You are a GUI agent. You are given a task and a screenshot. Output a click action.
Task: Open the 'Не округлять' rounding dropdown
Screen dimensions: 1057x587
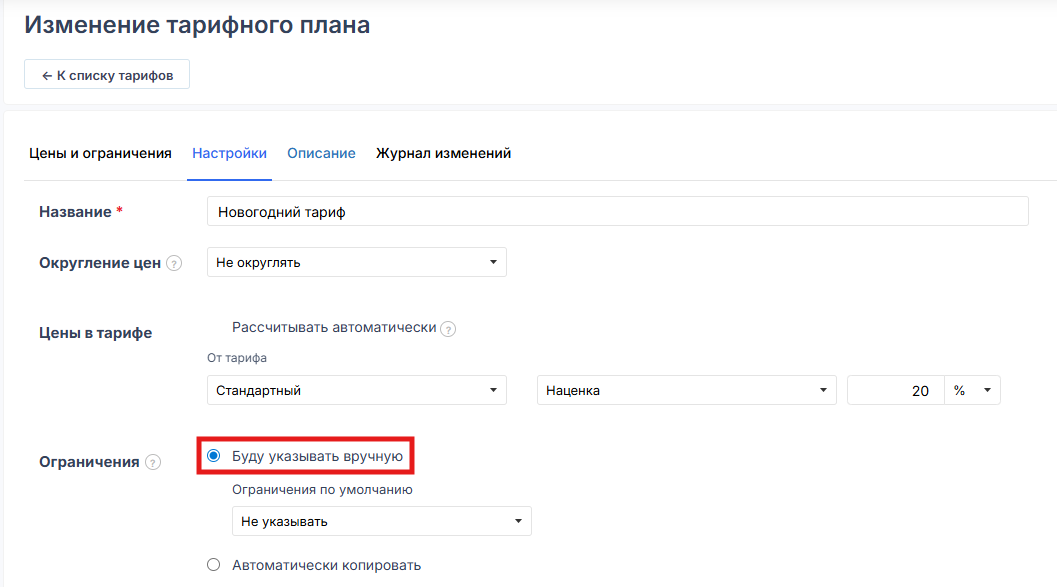coord(356,262)
